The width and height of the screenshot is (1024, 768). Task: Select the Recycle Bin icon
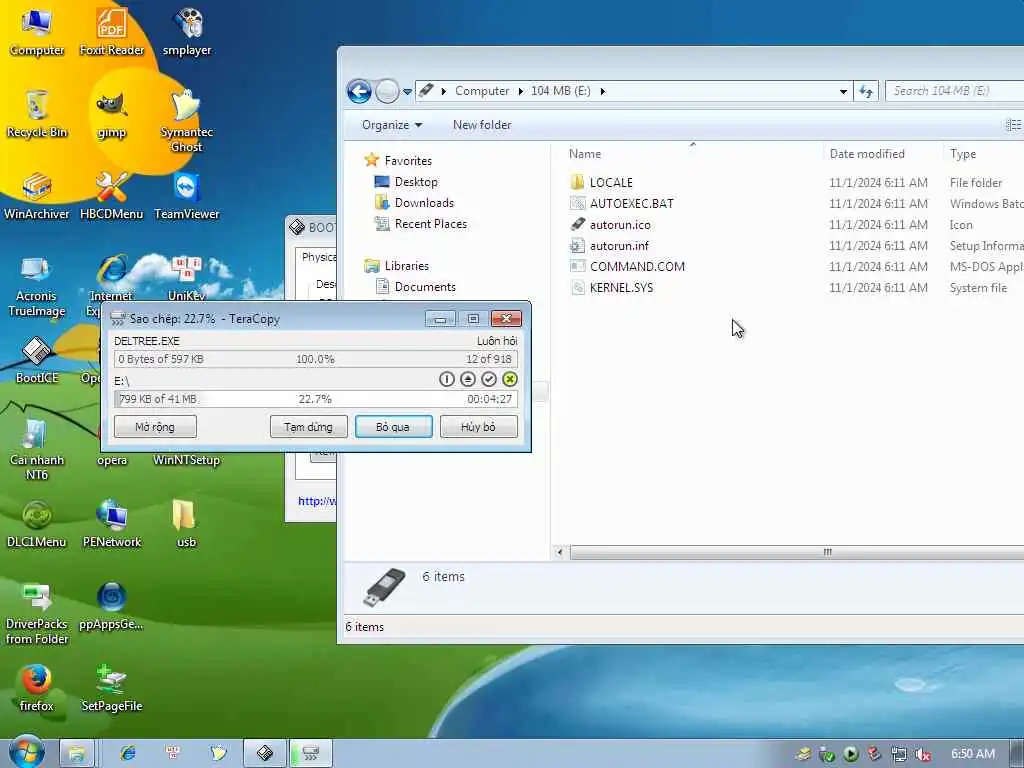click(37, 114)
